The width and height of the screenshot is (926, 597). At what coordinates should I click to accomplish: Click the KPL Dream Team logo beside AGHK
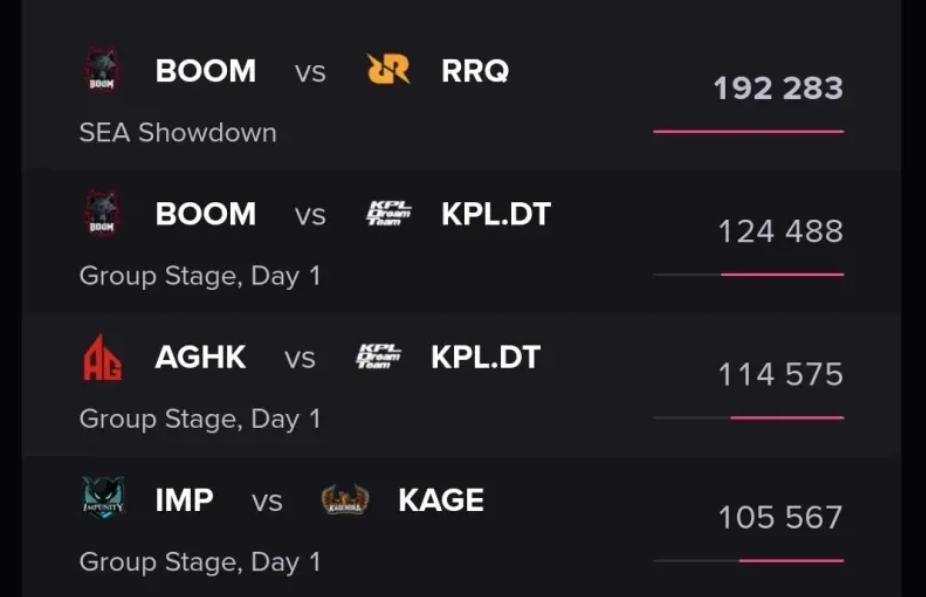379,357
